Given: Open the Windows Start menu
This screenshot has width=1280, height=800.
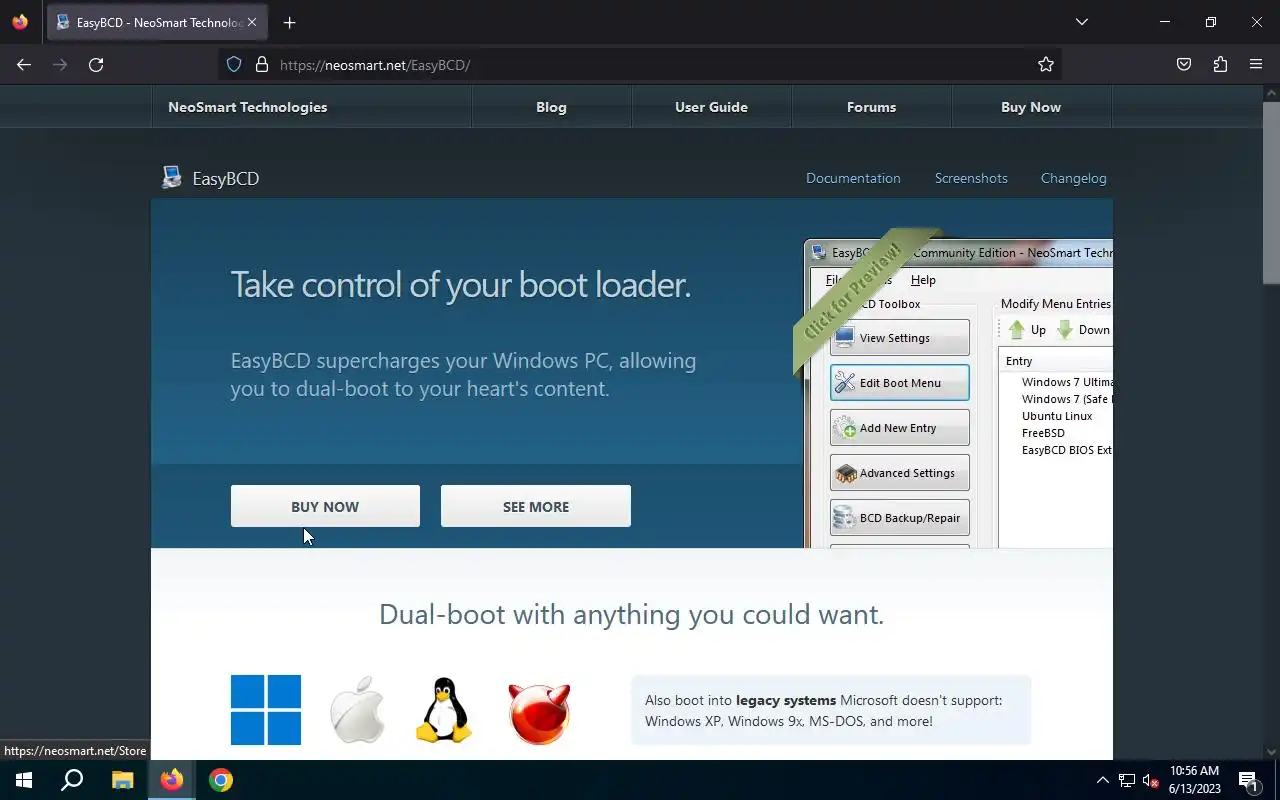Looking at the screenshot, I should click(x=24, y=780).
